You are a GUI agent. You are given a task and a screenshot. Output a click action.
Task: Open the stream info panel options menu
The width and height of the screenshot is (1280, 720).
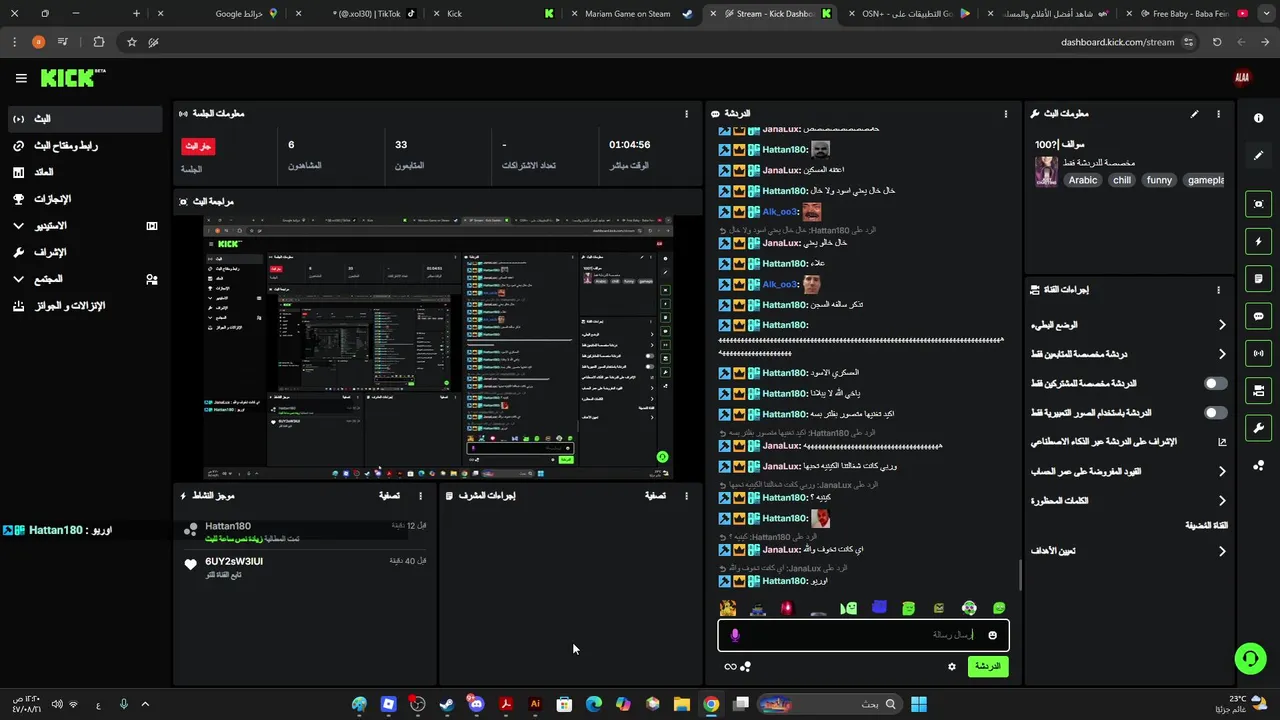(1218, 114)
